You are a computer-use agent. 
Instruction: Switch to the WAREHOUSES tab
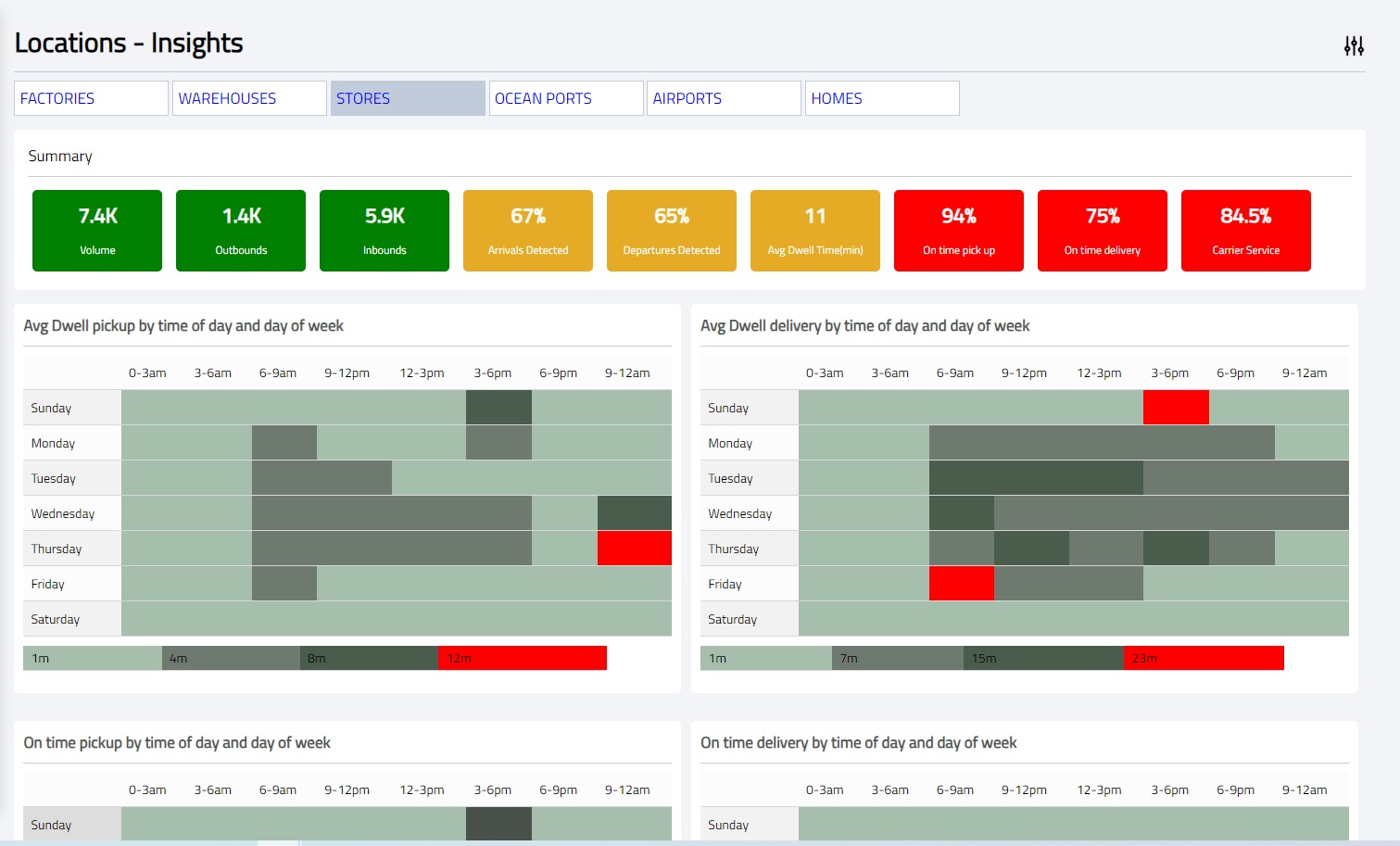coord(249,98)
